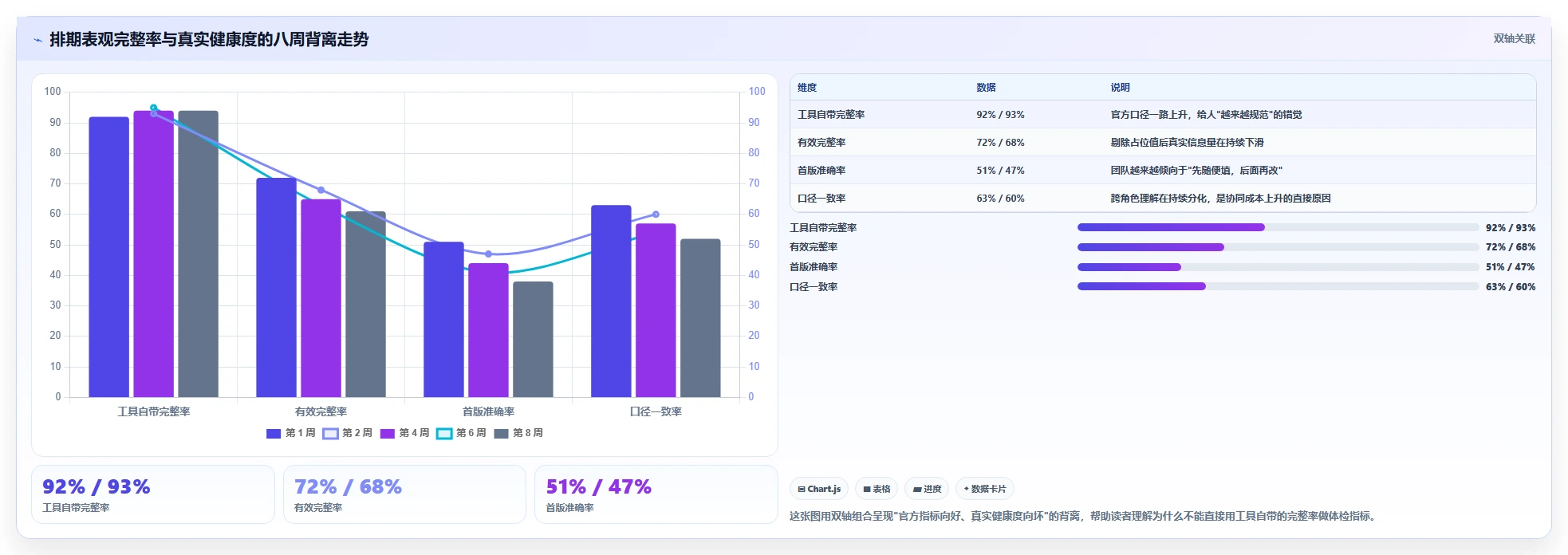
Task: Click the 口径一致率 progress bar
Action: [x=1278, y=286]
